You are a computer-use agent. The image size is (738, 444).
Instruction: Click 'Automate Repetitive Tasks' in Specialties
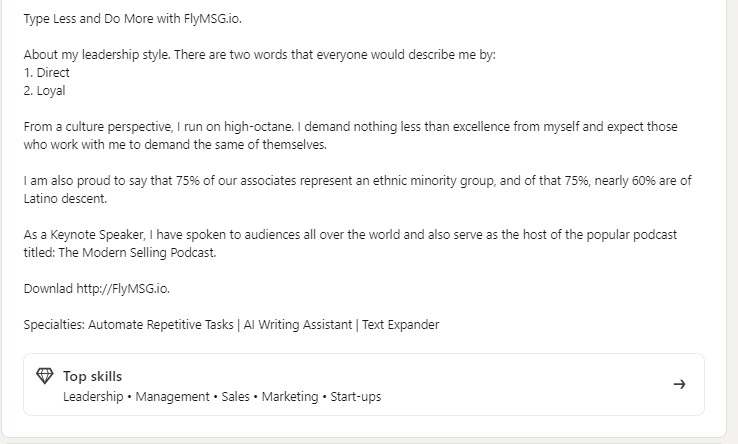click(160, 324)
